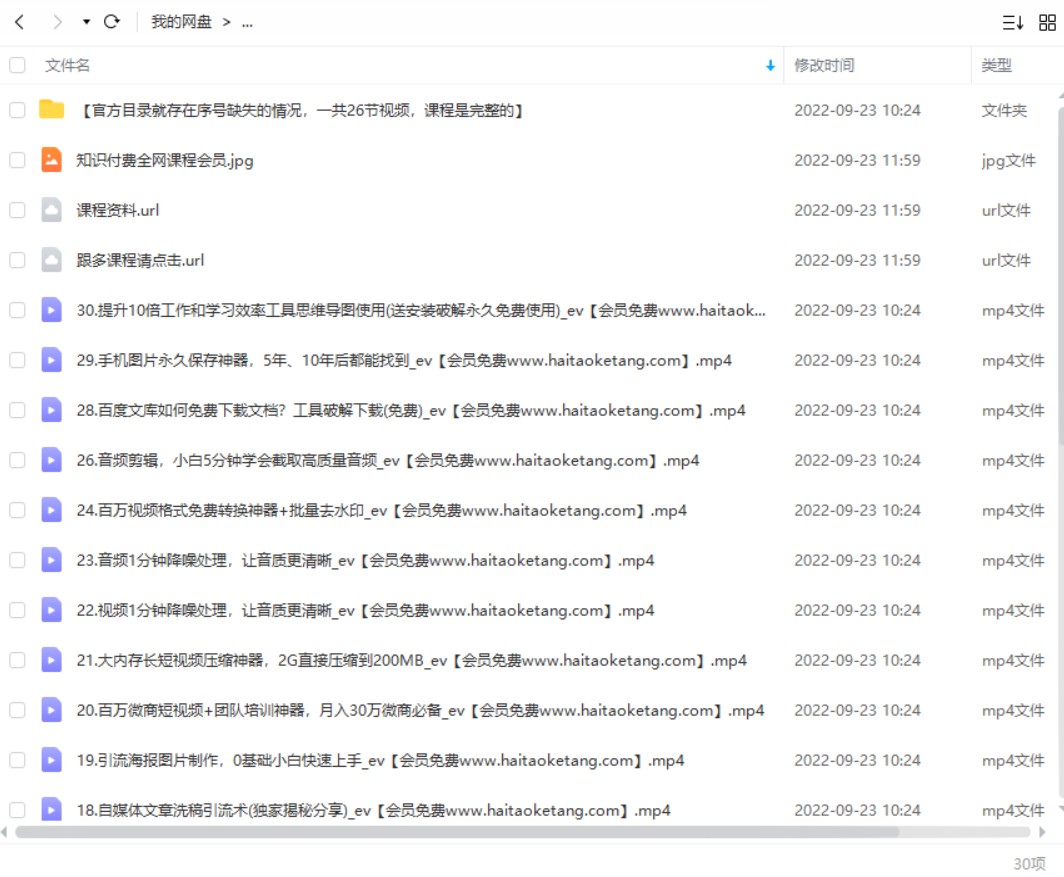Viewport: 1064px width, 877px height.
Task: Open 18.自媒体文章洗稿引流术 video name
Action: 373,810
